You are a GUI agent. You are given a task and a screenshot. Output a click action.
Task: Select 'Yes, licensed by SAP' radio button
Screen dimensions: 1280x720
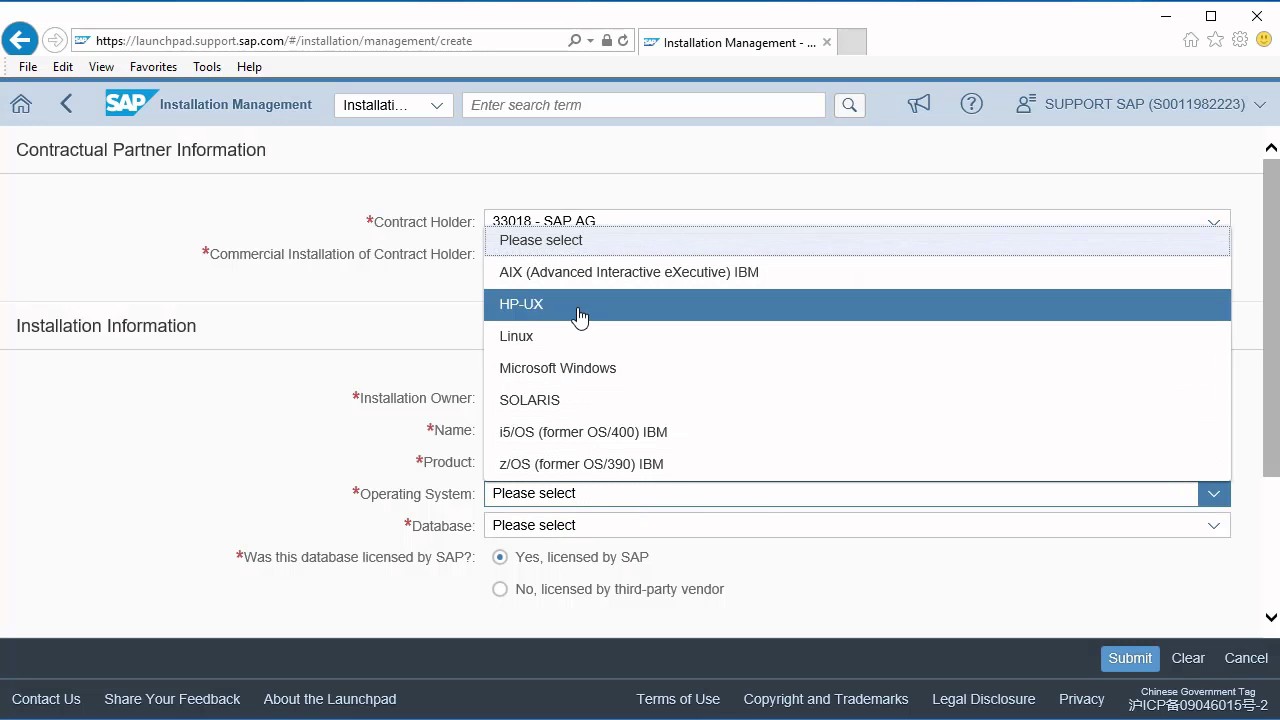coord(500,557)
